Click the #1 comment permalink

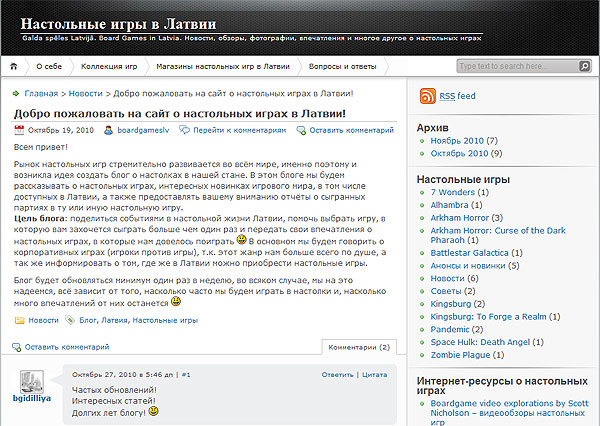[186, 375]
